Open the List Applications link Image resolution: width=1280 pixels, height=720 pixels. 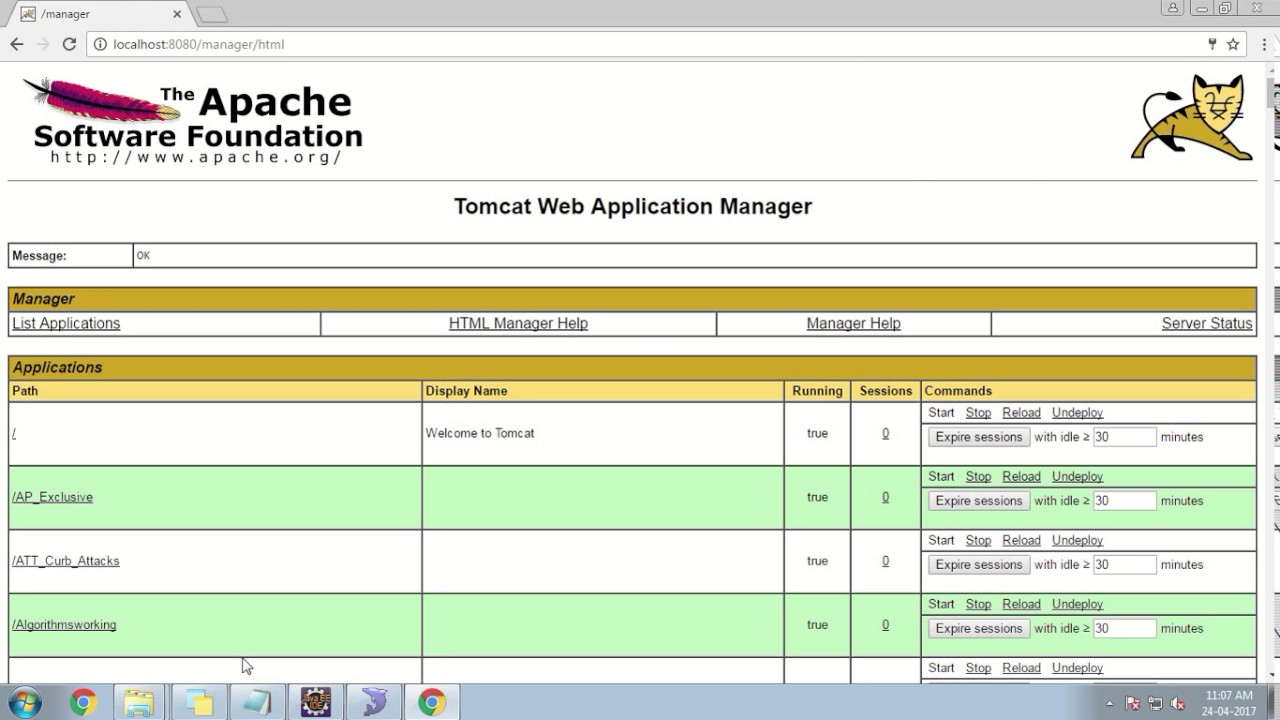tap(66, 323)
